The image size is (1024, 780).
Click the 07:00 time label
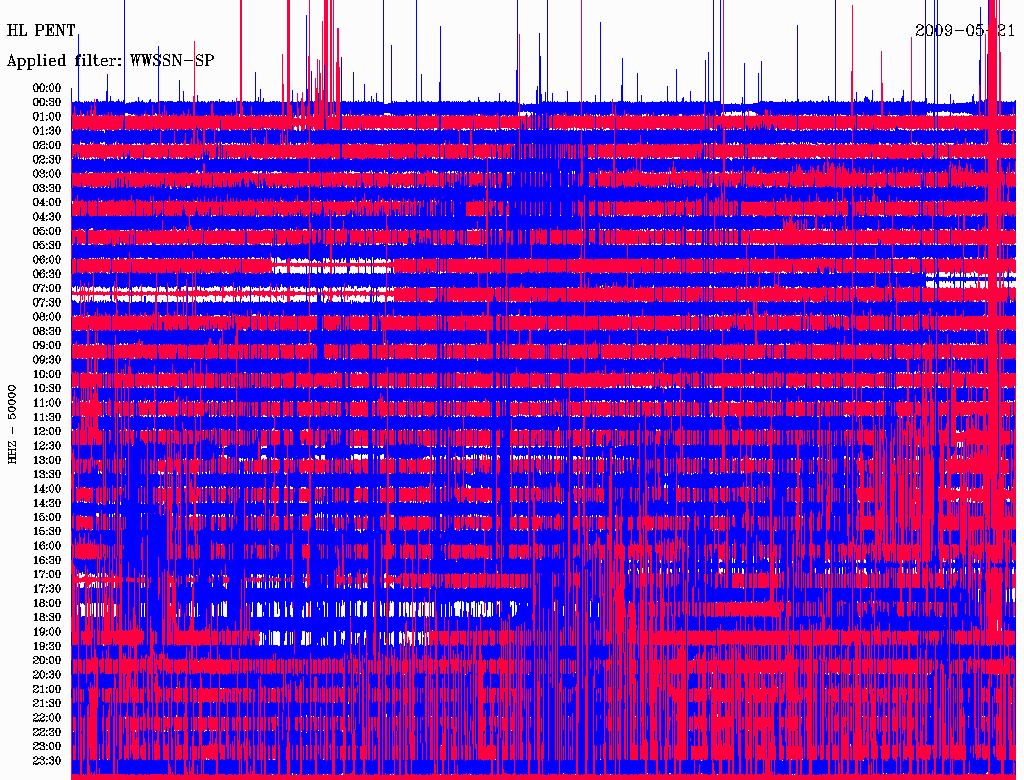[47, 289]
